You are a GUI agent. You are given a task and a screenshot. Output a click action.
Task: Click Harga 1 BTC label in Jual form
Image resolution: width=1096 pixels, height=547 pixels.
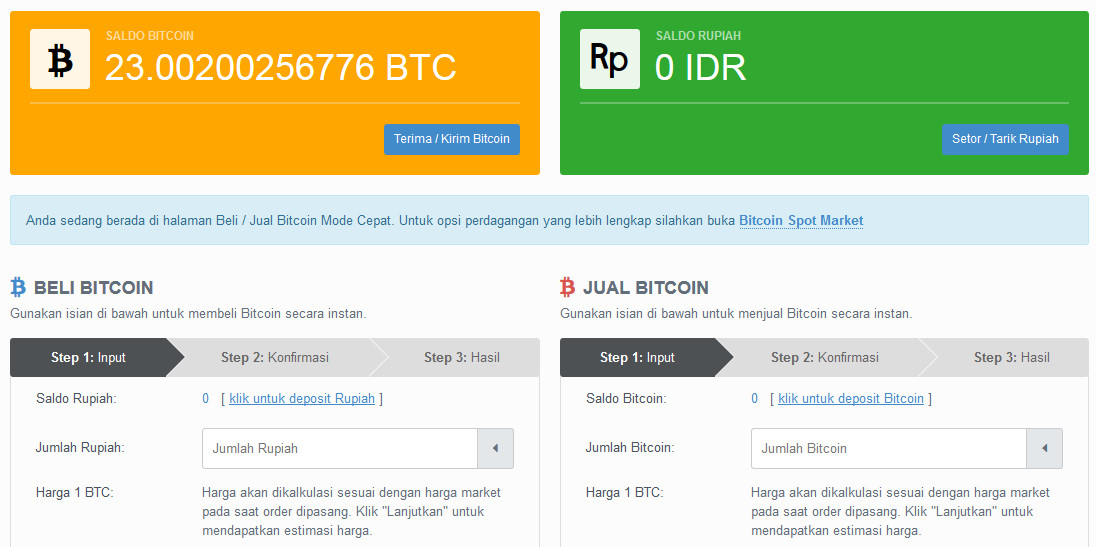tap(624, 493)
